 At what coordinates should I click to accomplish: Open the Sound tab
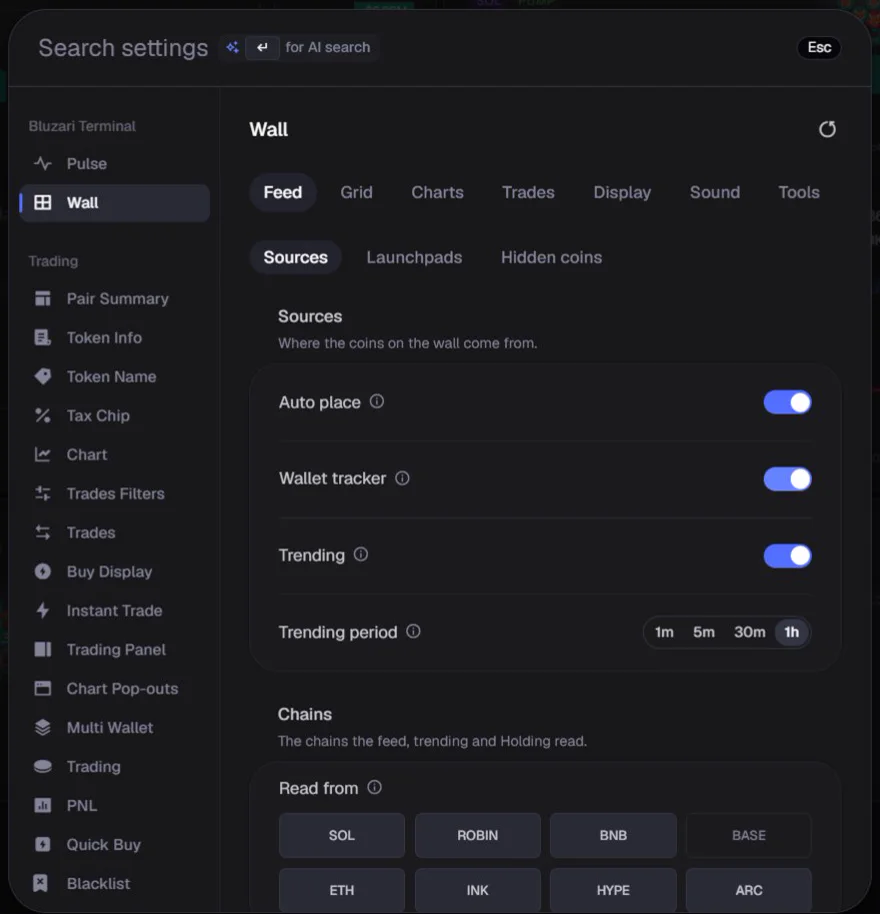coord(714,192)
